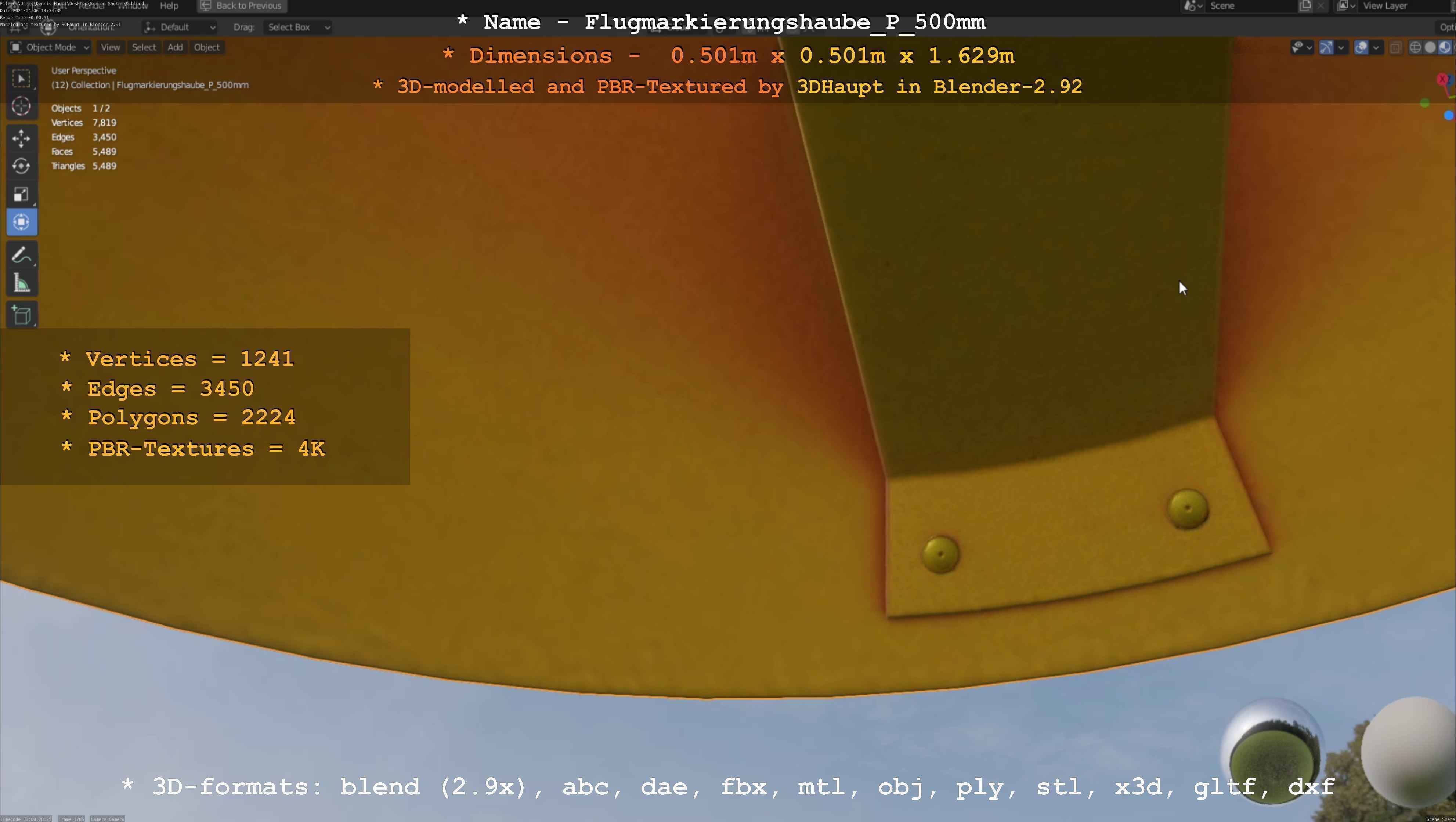Select the Measure tool

21,283
